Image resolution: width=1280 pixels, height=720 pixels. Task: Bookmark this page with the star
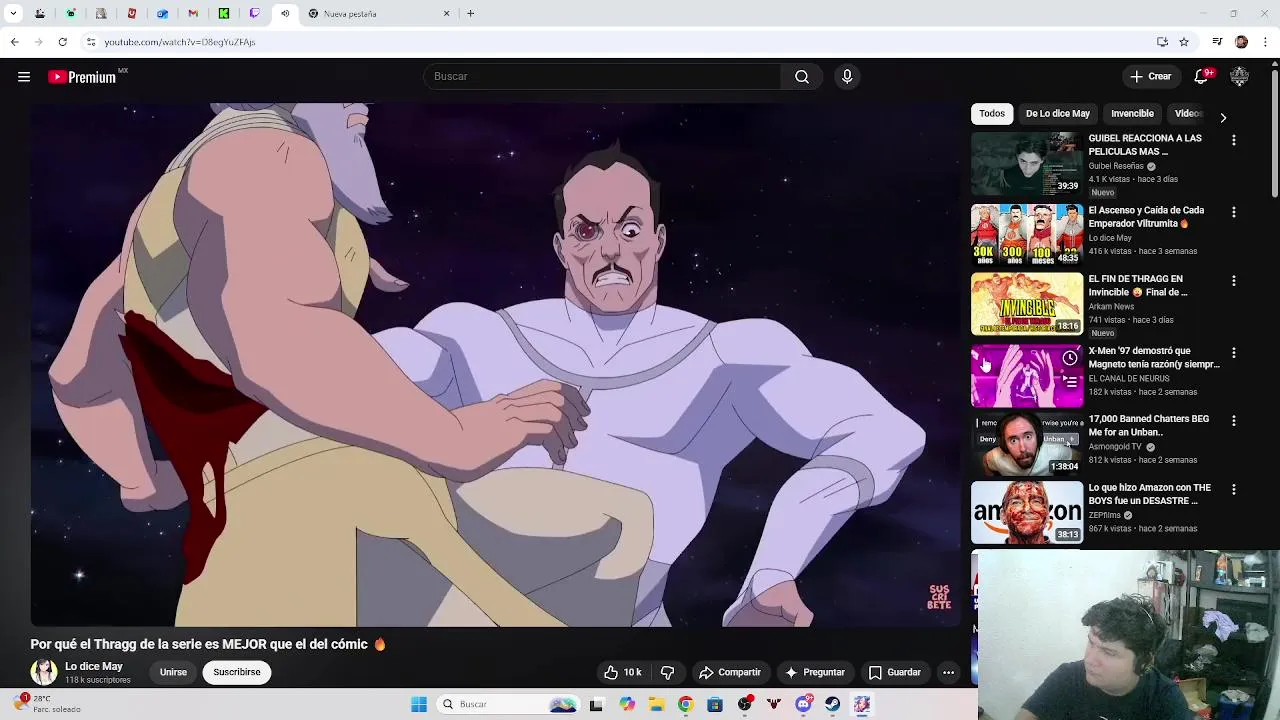click(1184, 42)
